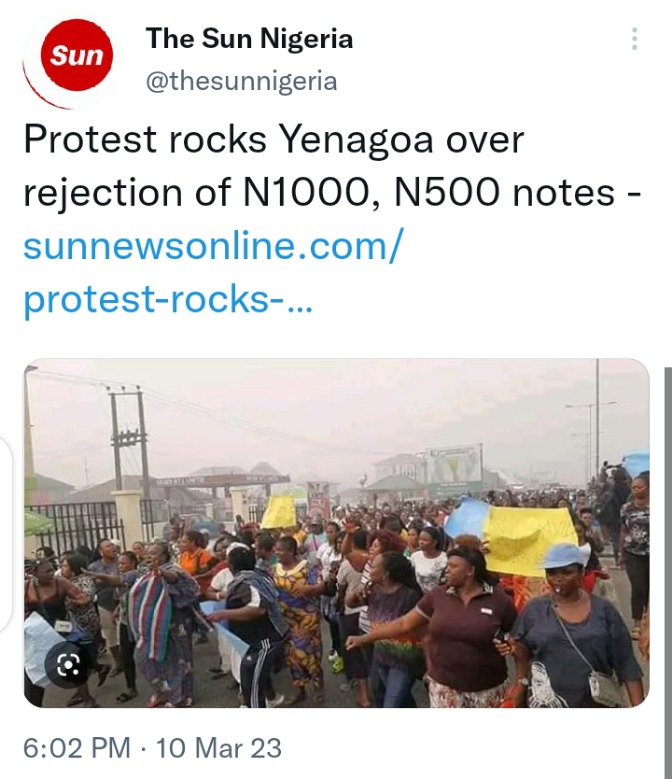
Task: Click the 6:02 PM timestamp
Action: 77,747
